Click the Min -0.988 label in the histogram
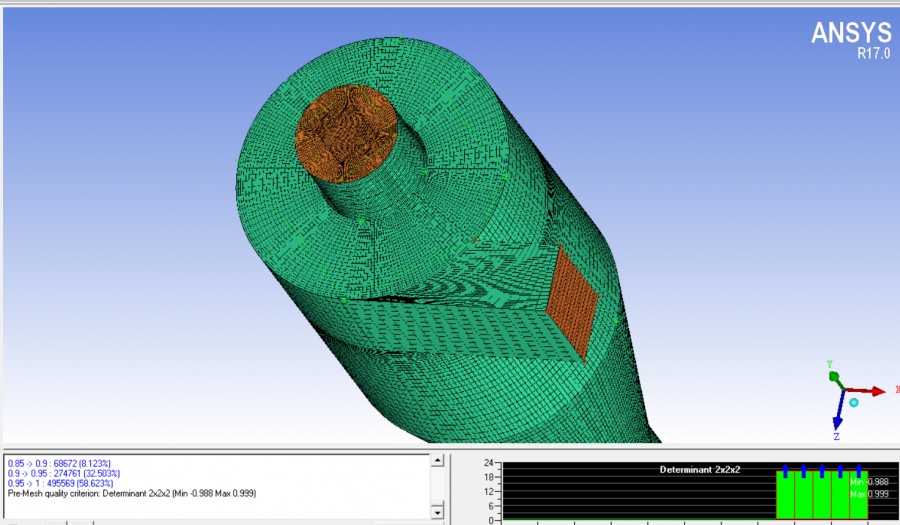The height and width of the screenshot is (525, 900). point(869,482)
